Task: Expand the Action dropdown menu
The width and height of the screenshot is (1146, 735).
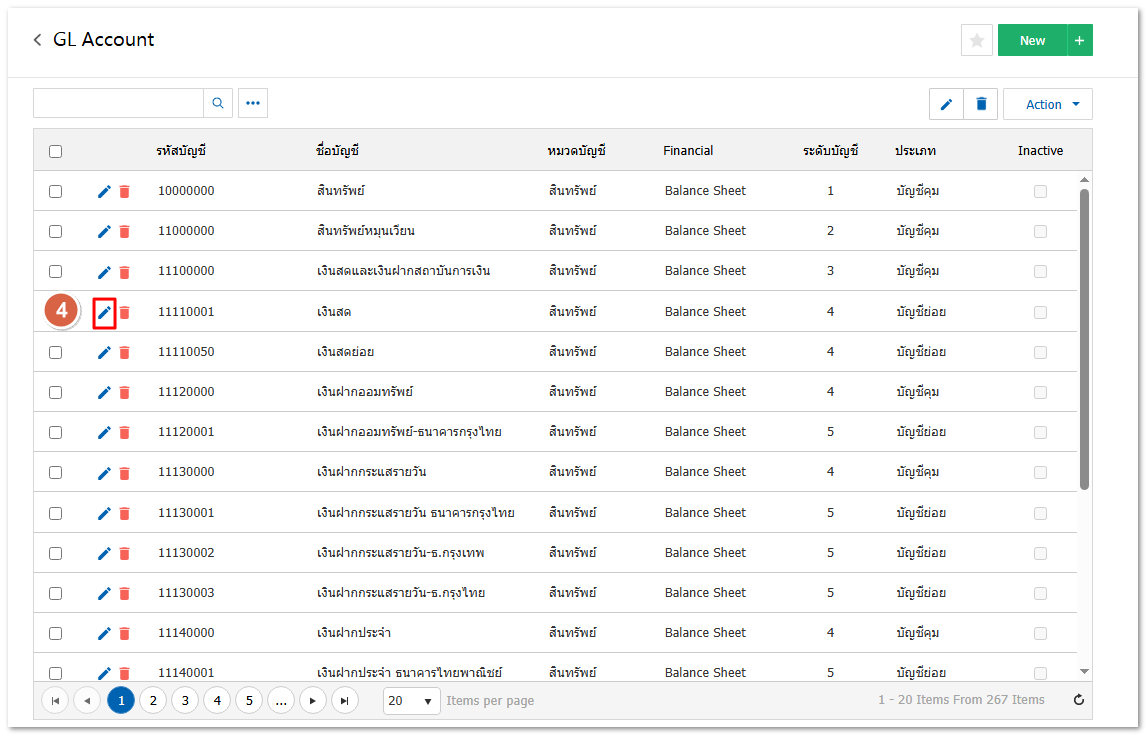Action: click(x=1047, y=104)
